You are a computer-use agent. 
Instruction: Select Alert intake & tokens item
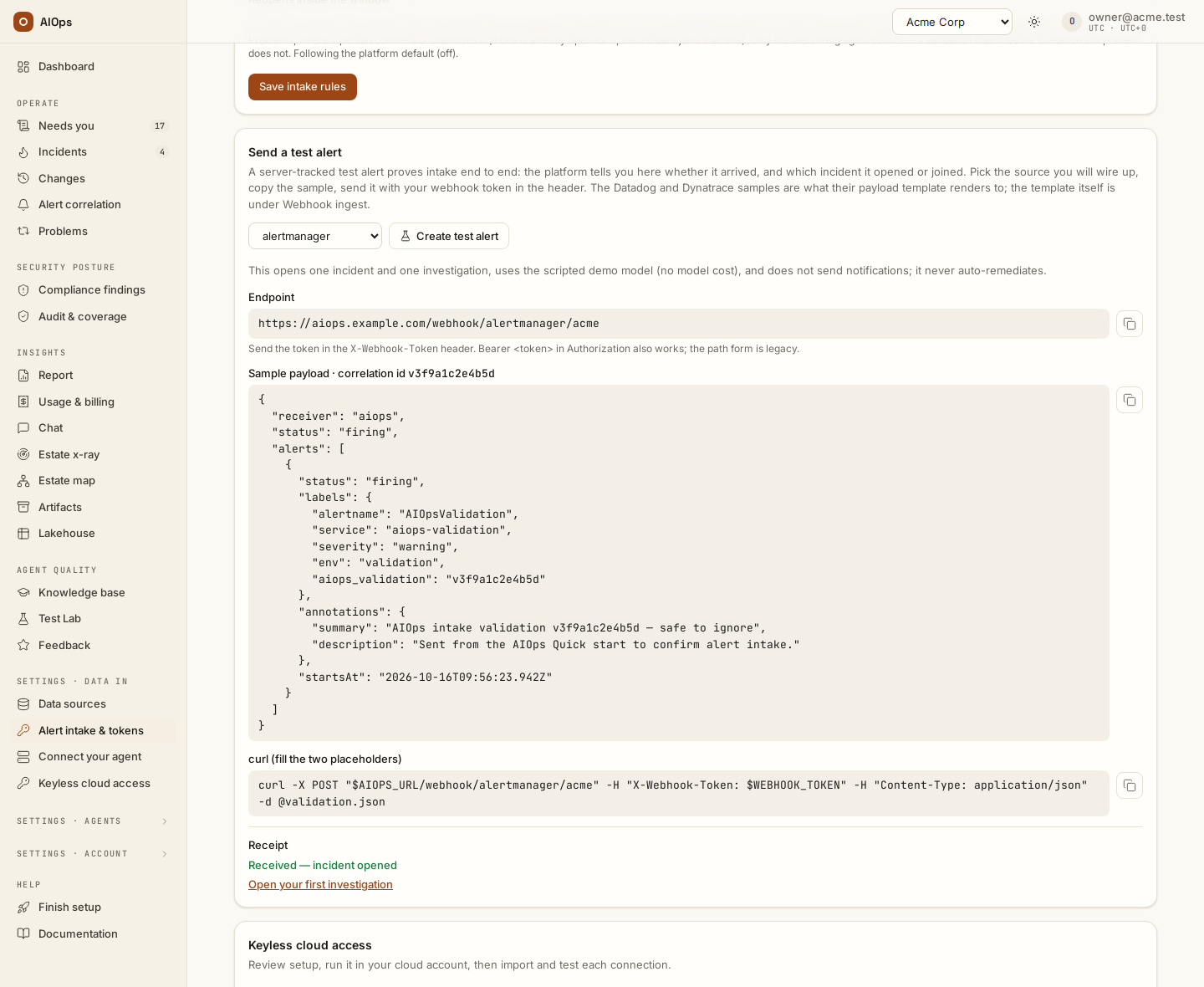(93, 731)
